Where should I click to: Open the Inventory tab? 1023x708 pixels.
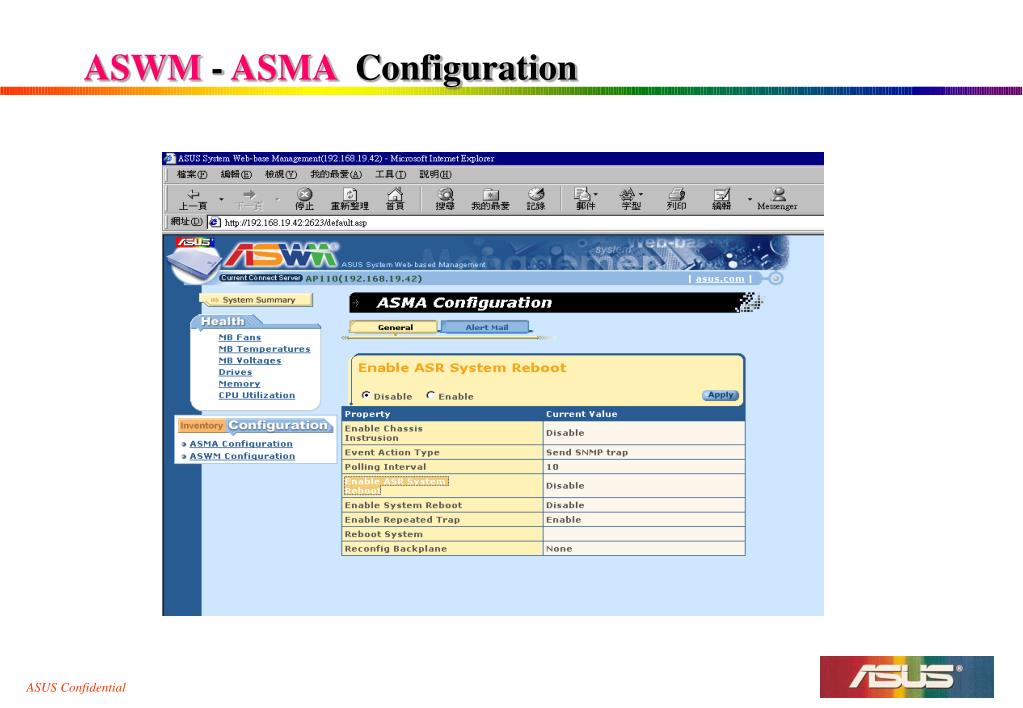[201, 425]
